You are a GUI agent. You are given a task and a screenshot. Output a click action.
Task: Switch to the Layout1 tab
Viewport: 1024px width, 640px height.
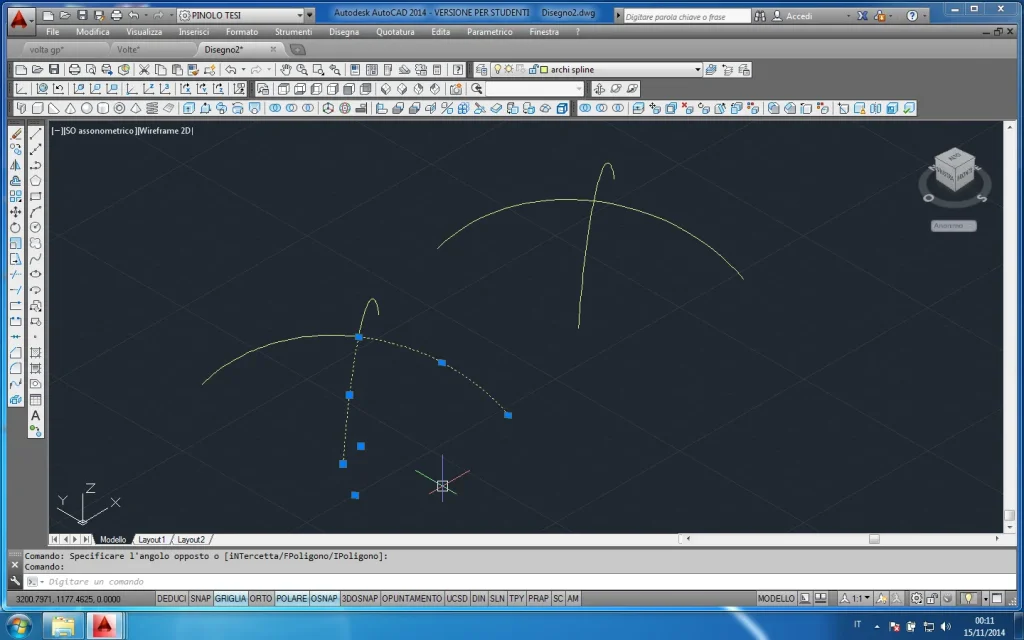tap(152, 539)
